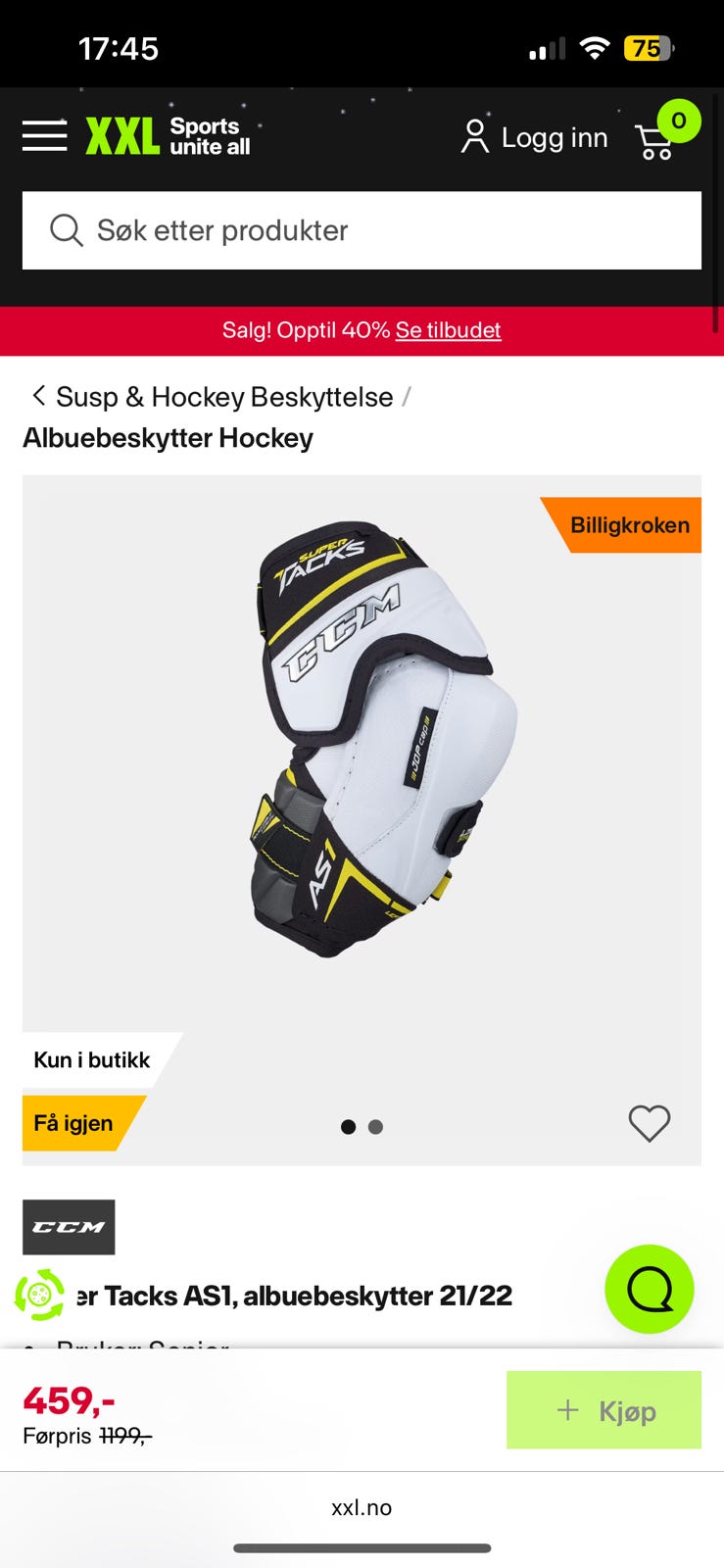Screen dimensions: 724x1568
Task: Tap the Kjøp buy button
Action: 603,1410
